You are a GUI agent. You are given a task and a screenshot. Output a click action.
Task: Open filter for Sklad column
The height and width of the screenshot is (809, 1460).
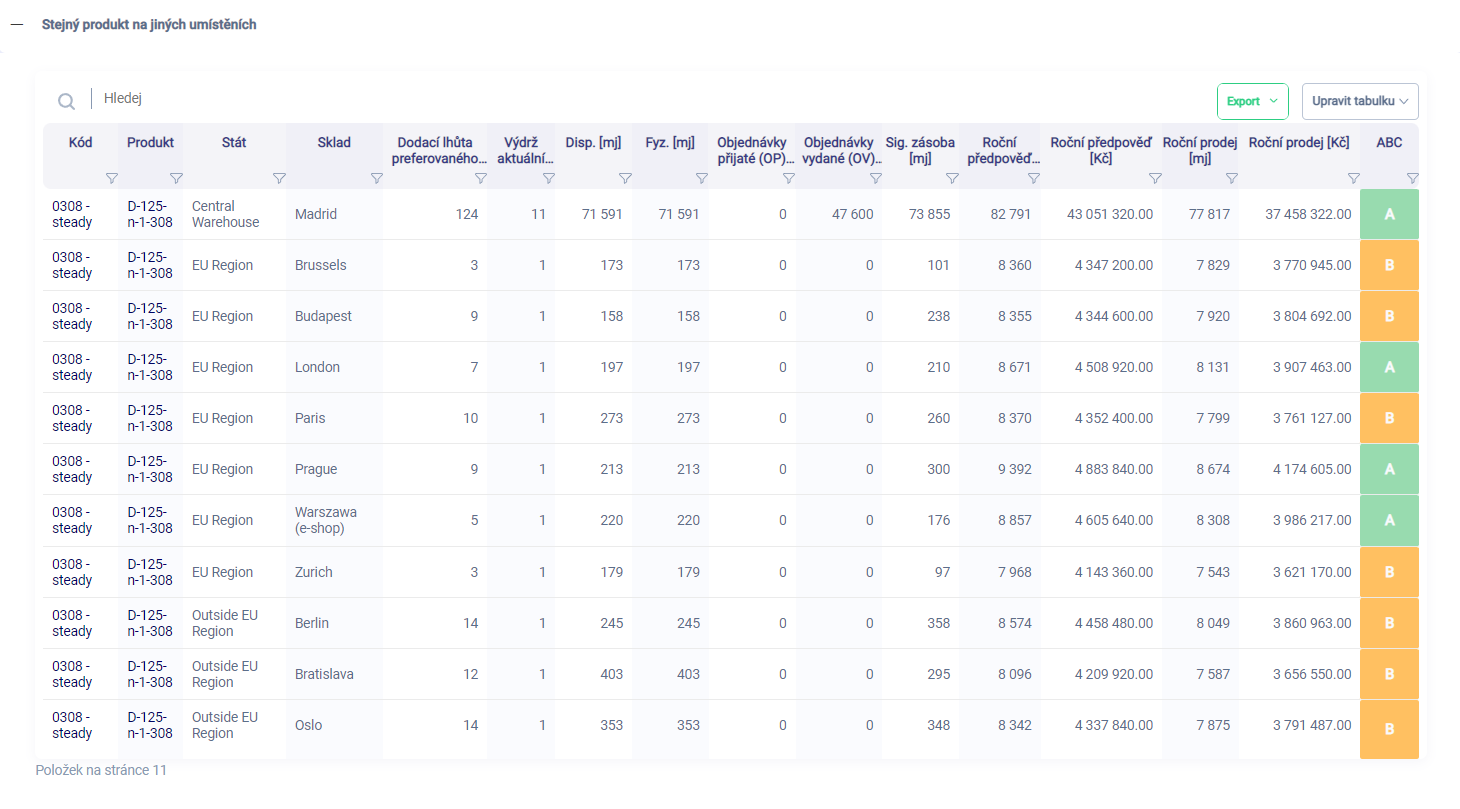pyautogui.click(x=376, y=178)
